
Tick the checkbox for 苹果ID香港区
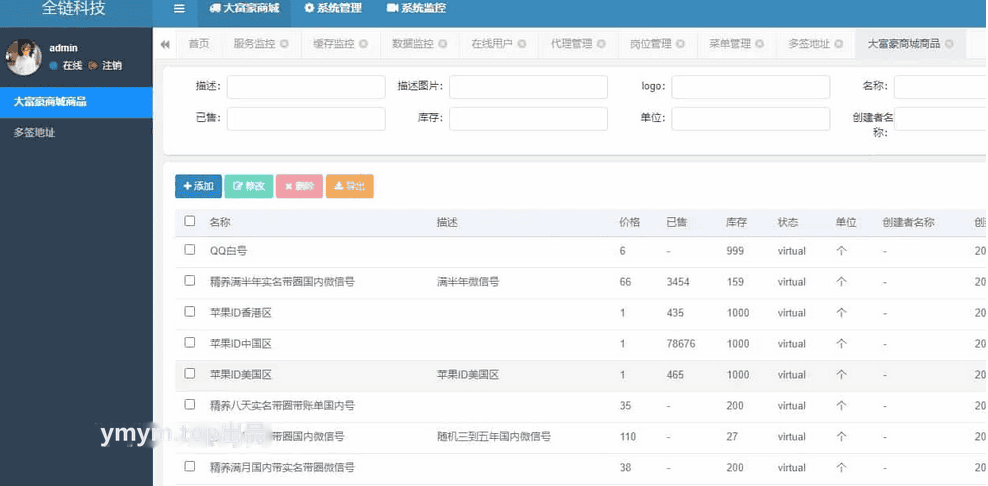190,311
